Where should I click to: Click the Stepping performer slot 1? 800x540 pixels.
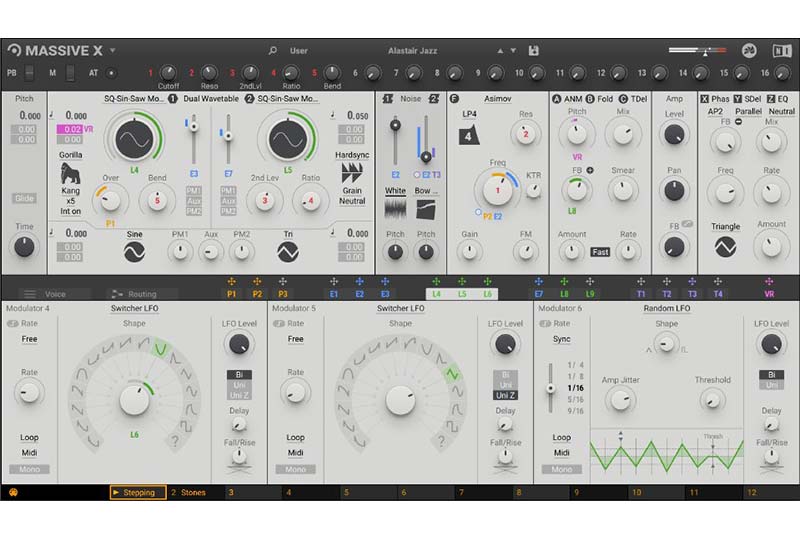click(138, 493)
